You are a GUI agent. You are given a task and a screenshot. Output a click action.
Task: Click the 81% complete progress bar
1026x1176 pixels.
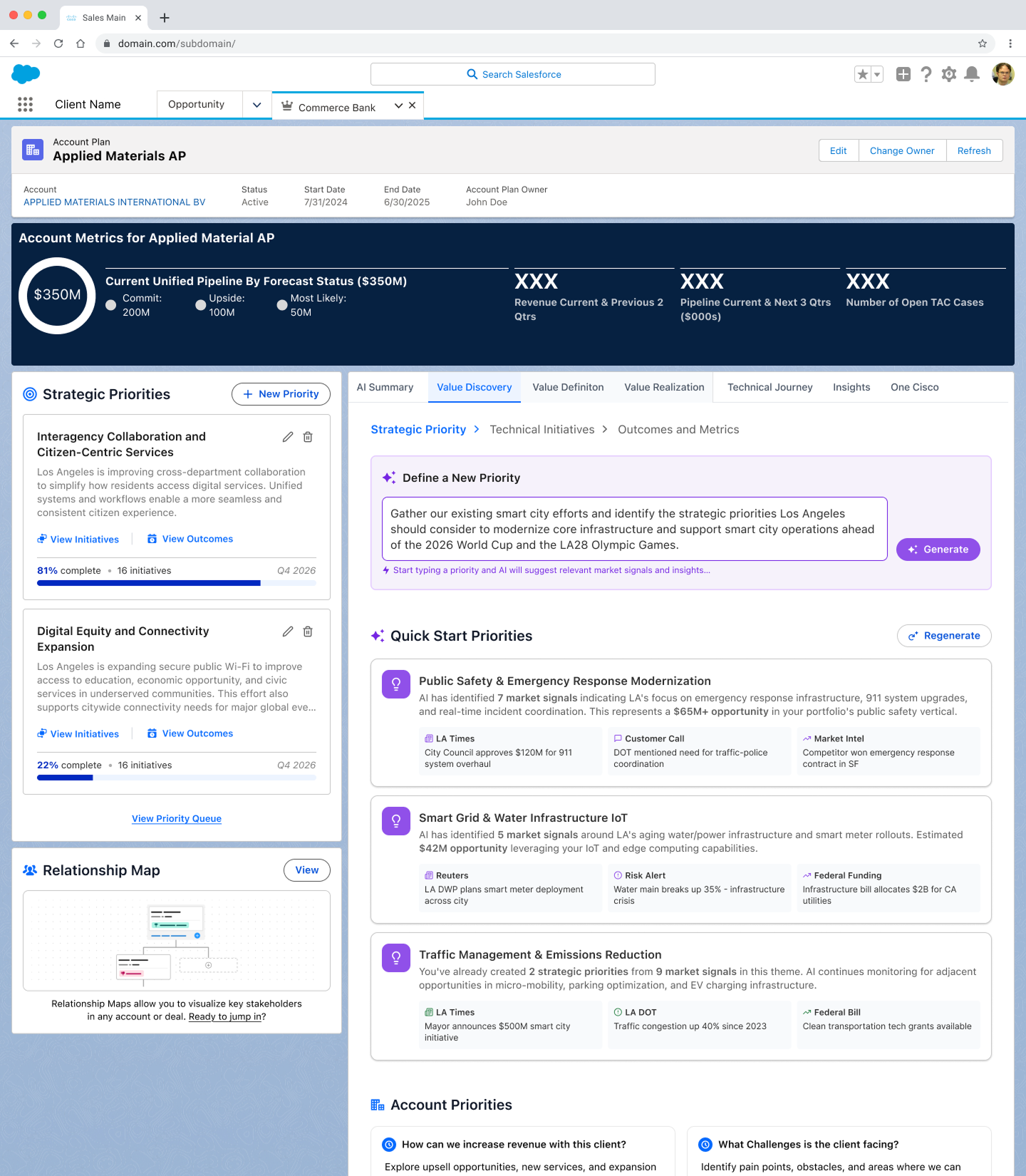pos(176,583)
